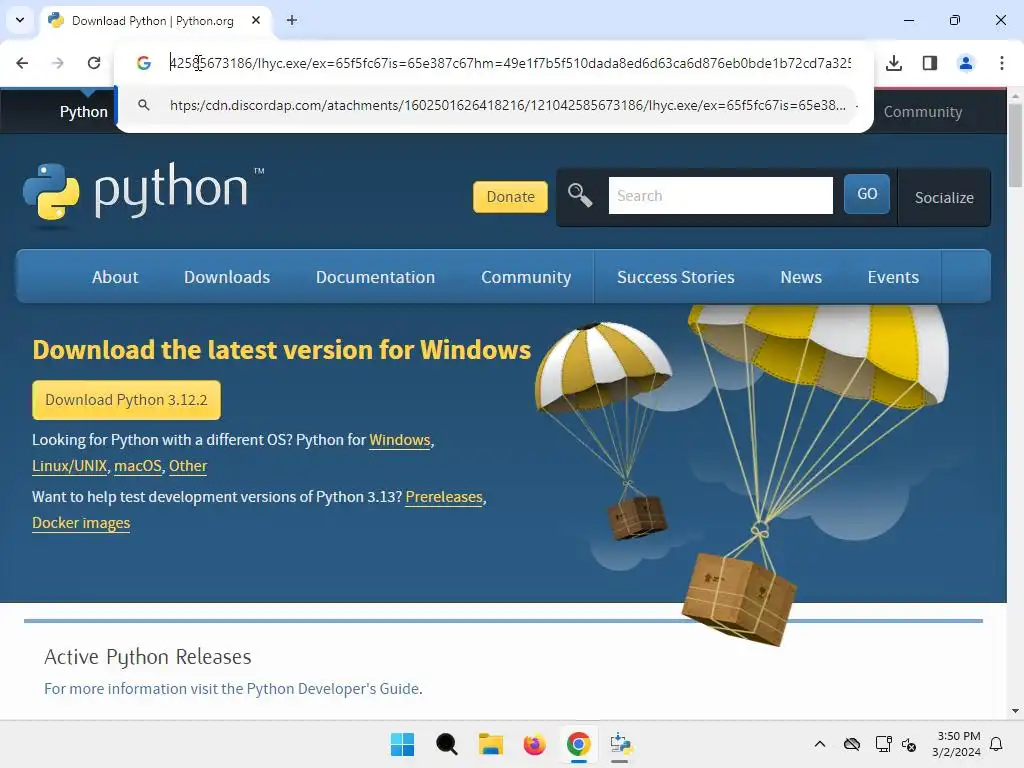Screen dimensions: 1024x768
Task: Open the Documentation menu
Action: (x=376, y=277)
